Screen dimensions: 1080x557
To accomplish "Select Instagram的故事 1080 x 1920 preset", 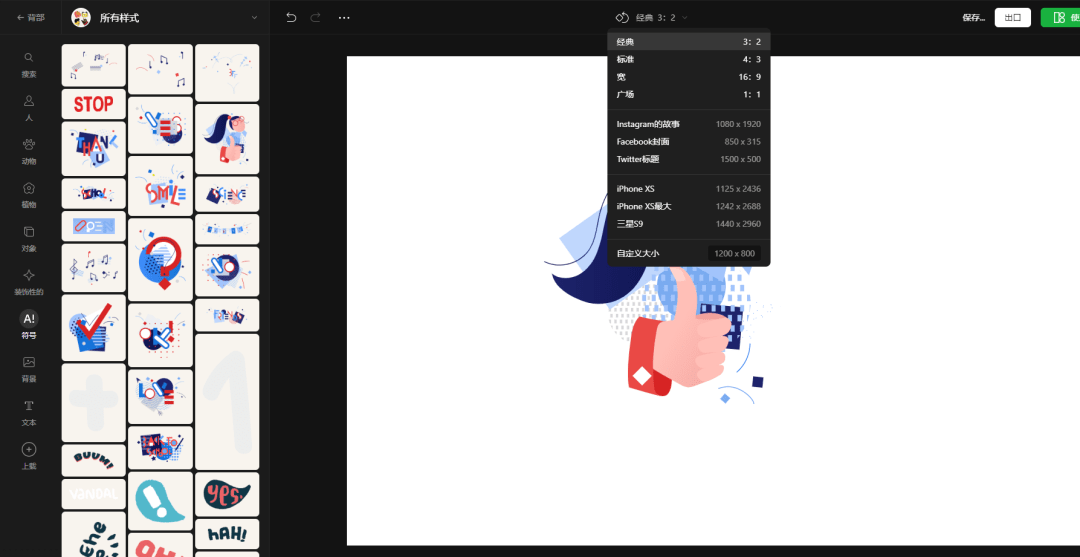I will point(689,124).
